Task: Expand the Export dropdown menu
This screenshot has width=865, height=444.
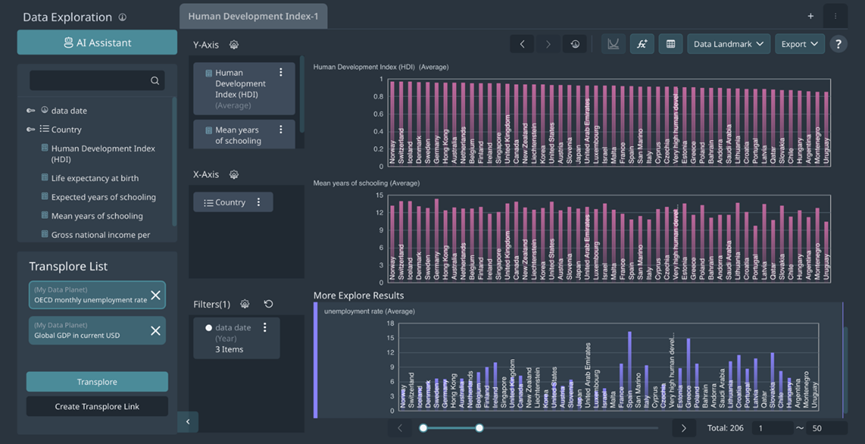Action: pos(799,44)
